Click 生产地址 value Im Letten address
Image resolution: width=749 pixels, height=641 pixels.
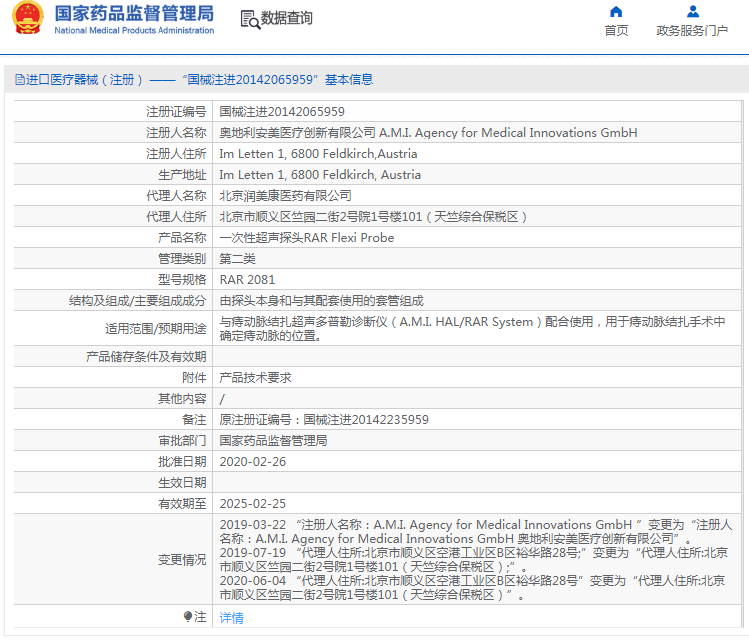tap(320, 175)
